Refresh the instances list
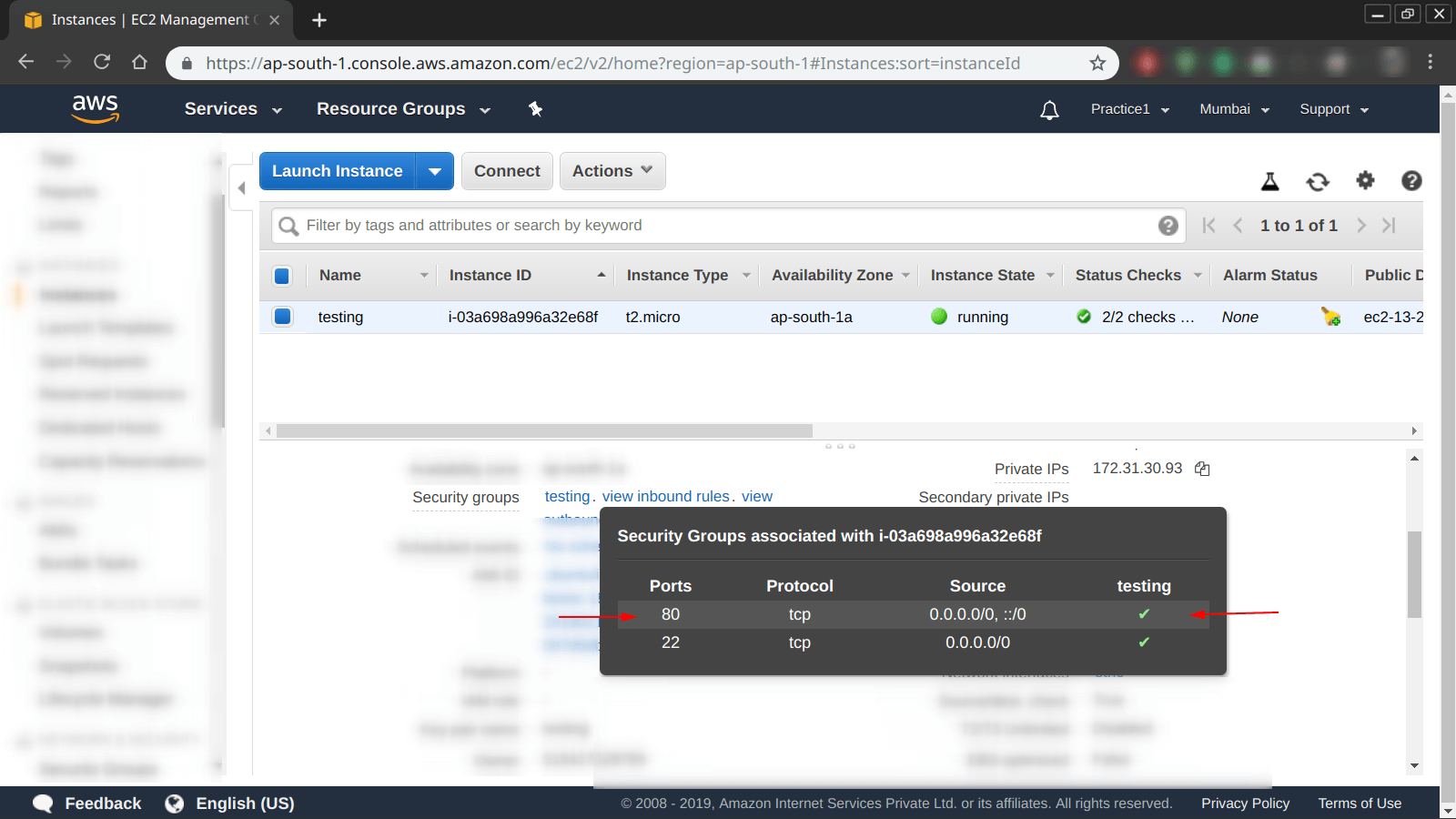Image resolution: width=1456 pixels, height=819 pixels. click(1318, 181)
